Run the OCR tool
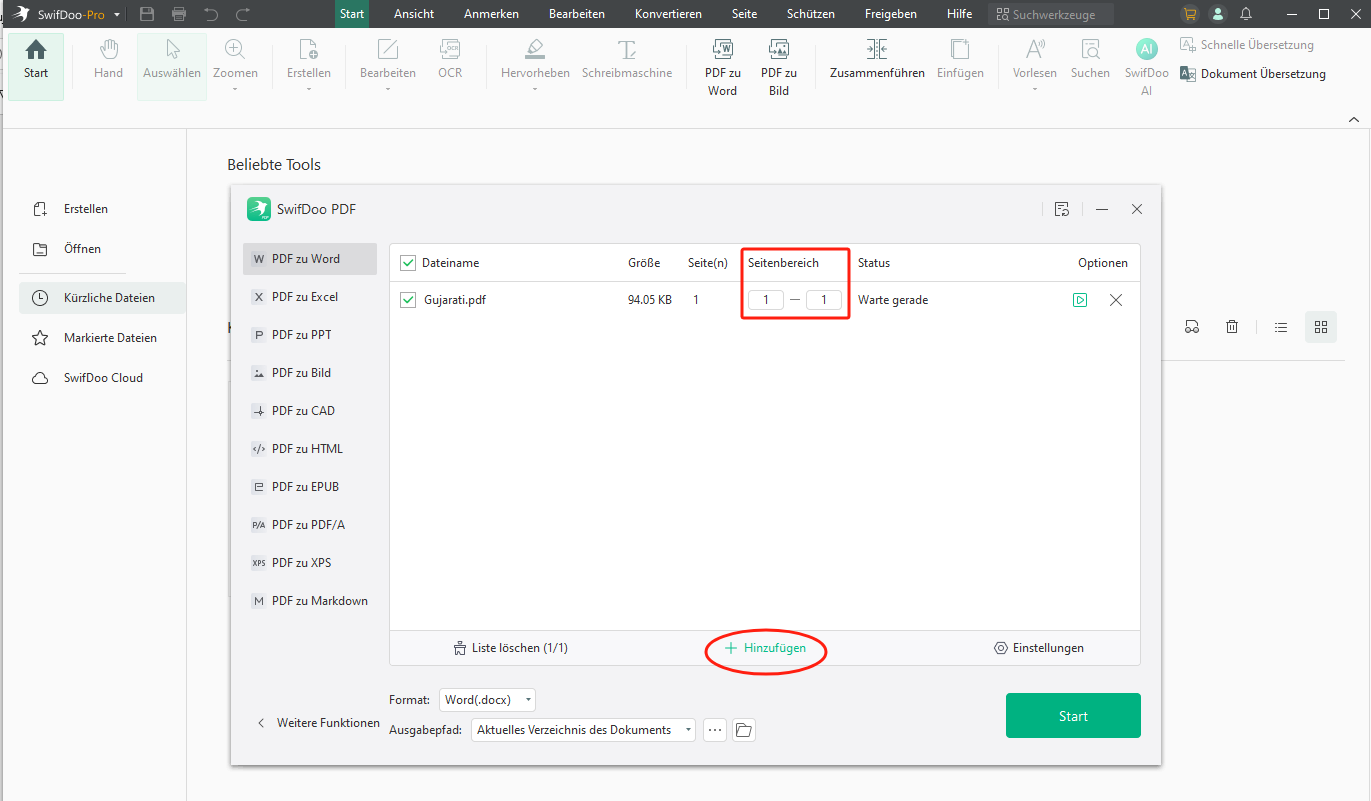 pyautogui.click(x=450, y=60)
